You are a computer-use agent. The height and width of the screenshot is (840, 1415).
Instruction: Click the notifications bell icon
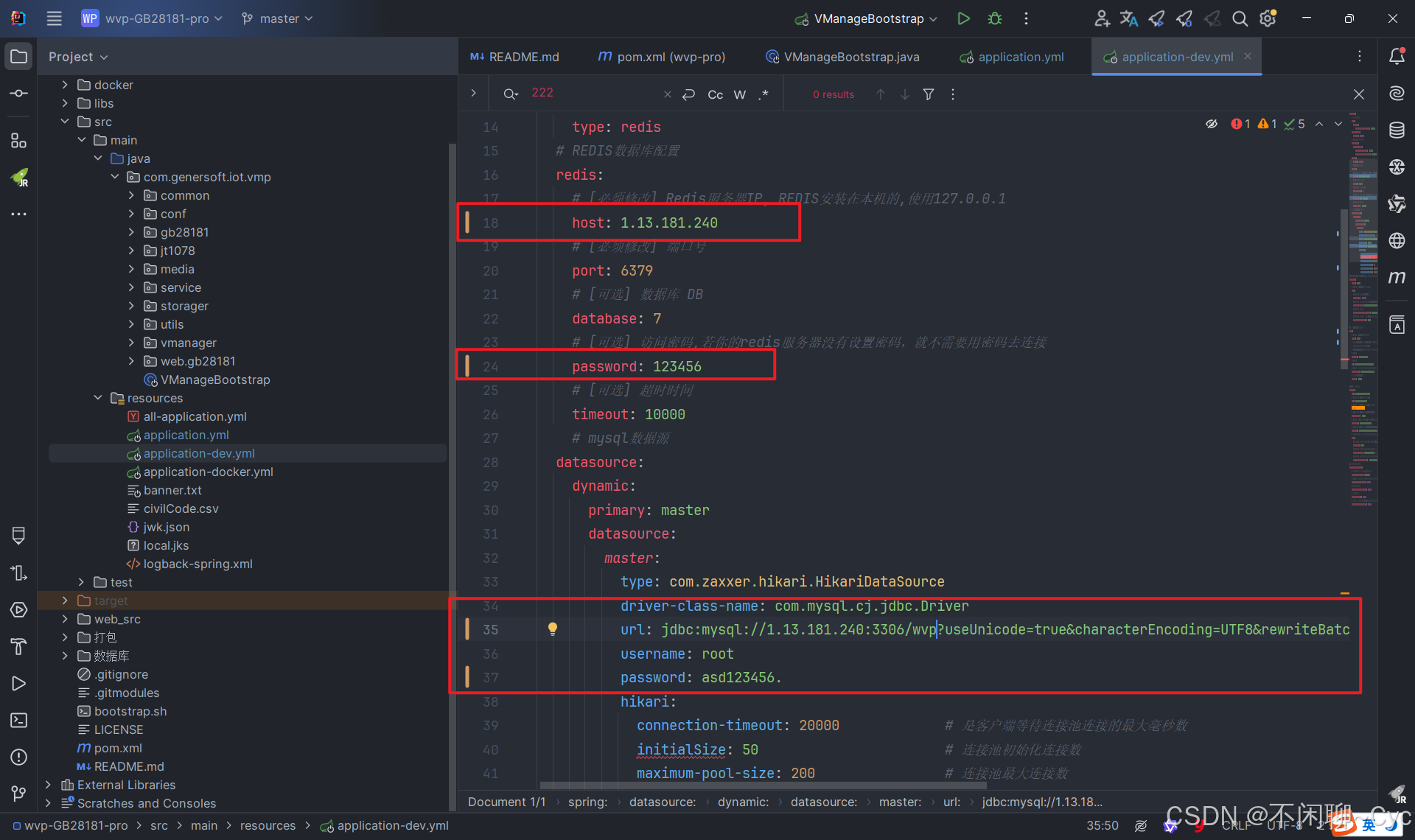pyautogui.click(x=1397, y=56)
